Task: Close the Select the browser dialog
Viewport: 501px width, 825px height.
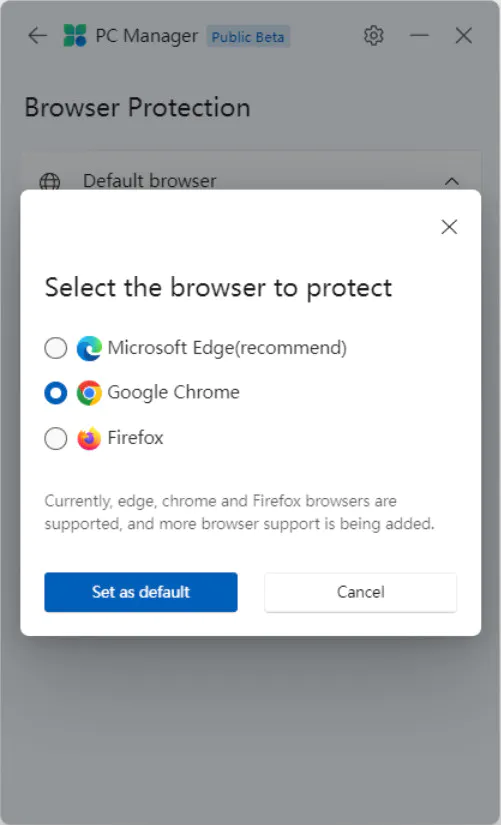Action: pos(449,227)
